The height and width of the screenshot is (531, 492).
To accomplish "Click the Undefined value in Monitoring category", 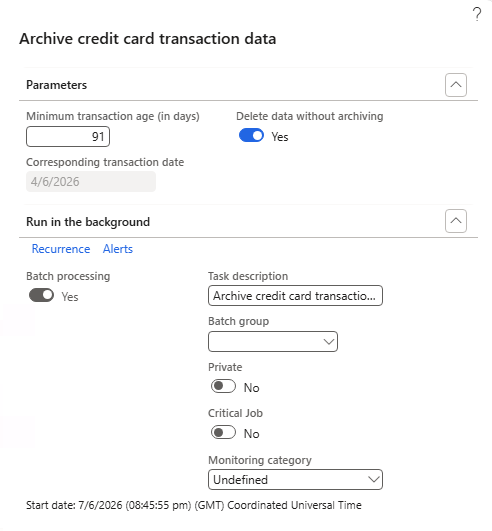I will pyautogui.click(x=240, y=480).
